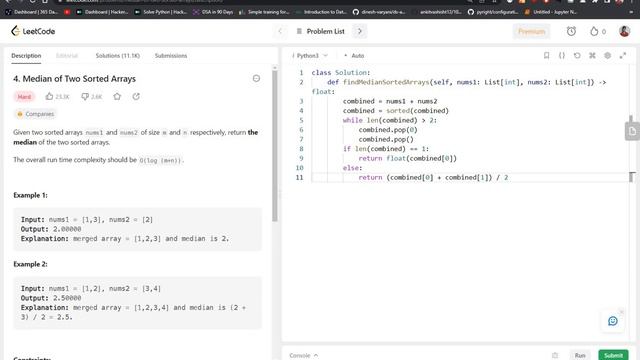Click 'combined.pop(0)' on line 6
This screenshot has width=640, height=360.
[388, 130]
